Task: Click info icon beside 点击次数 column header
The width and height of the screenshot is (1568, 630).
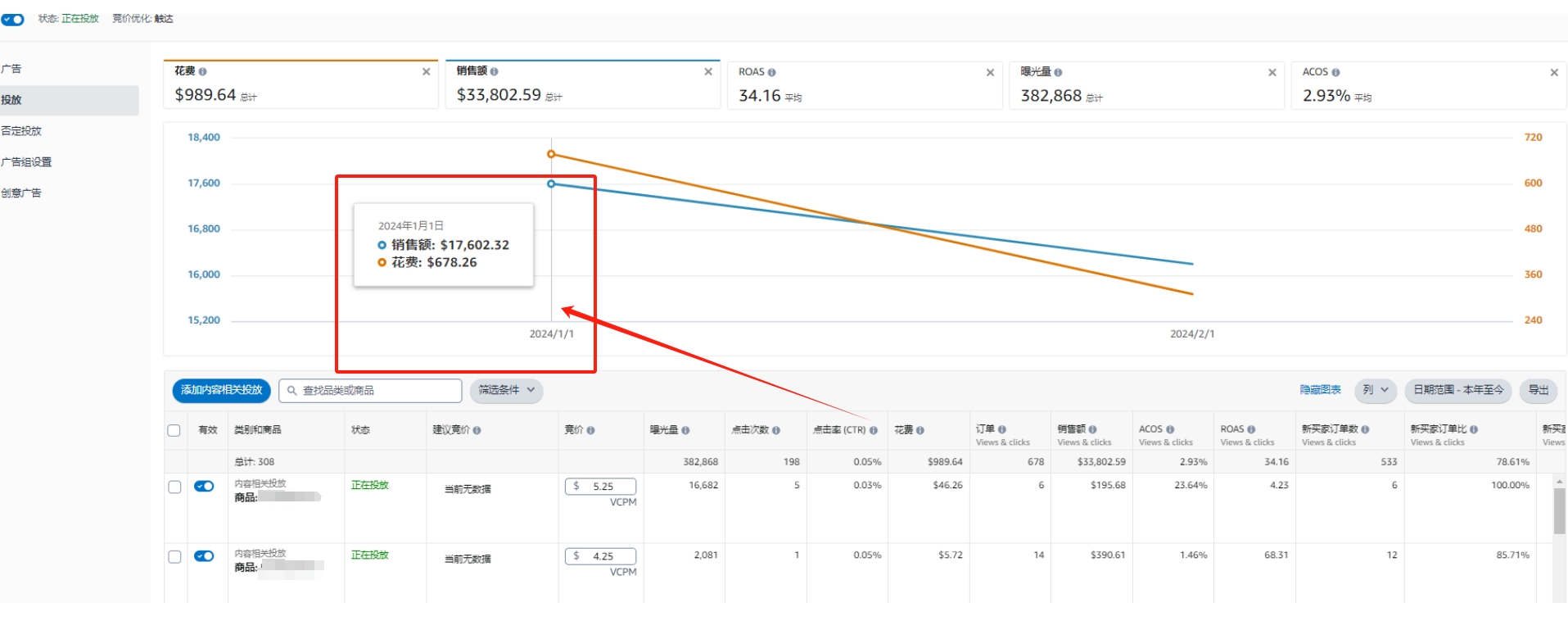Action: 776,430
